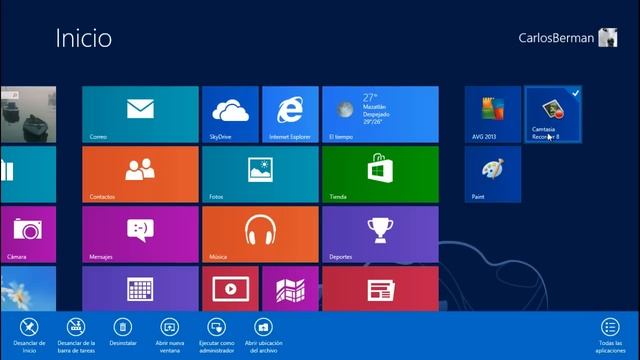Open the Fotos tile

[260, 174]
